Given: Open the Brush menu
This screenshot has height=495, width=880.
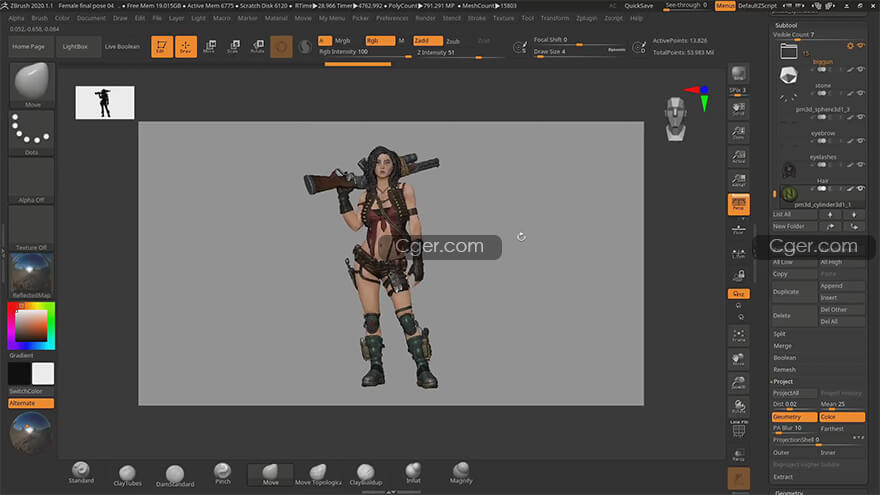Looking at the screenshot, I should (39, 18).
